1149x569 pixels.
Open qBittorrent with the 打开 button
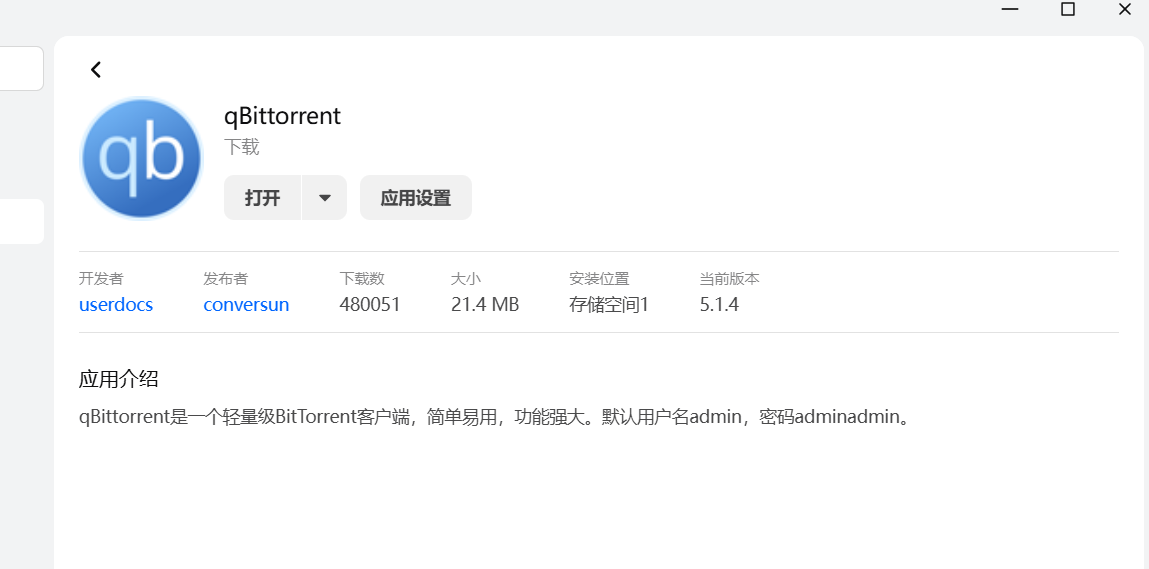(262, 198)
